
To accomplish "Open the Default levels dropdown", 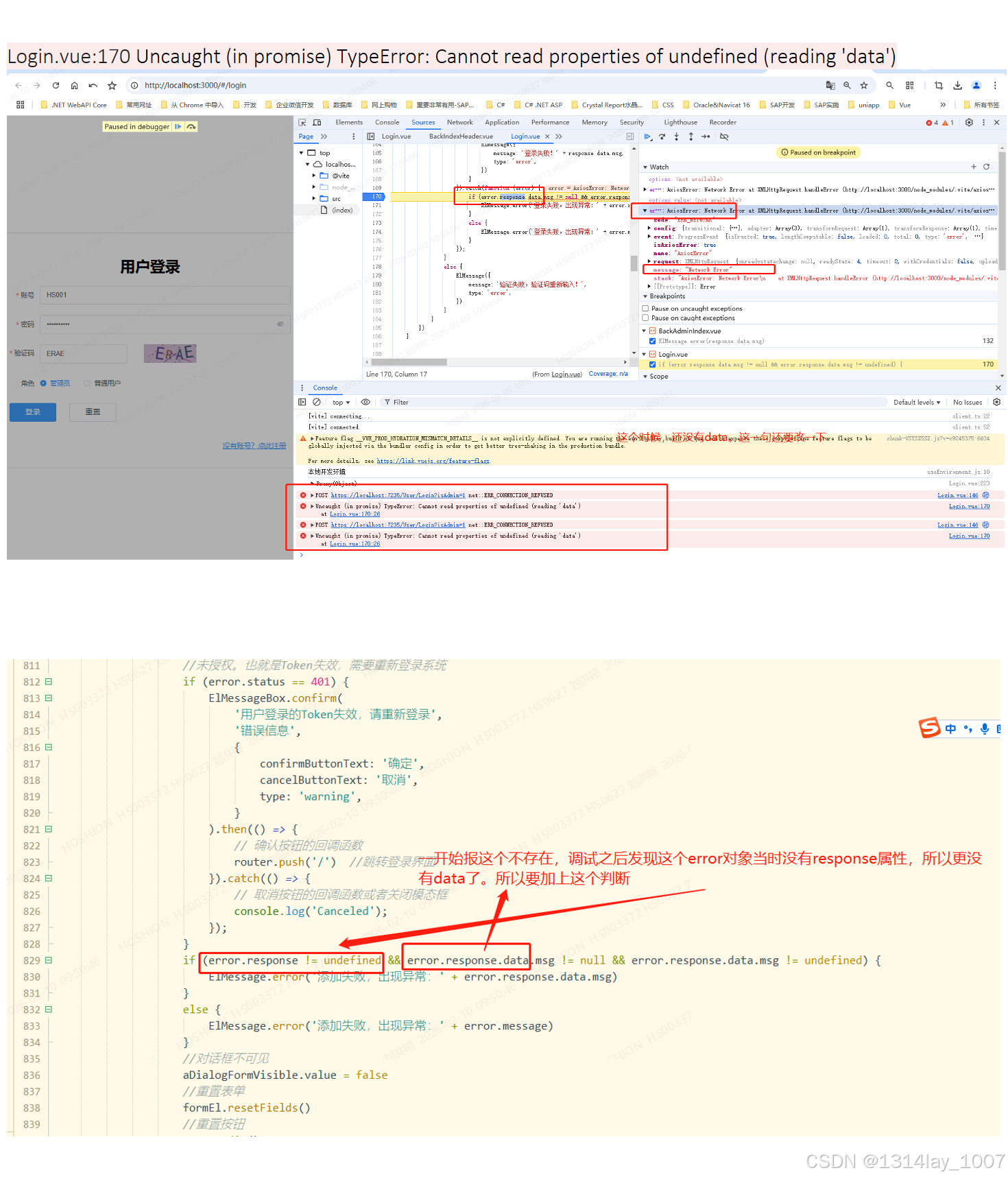I will (x=917, y=403).
